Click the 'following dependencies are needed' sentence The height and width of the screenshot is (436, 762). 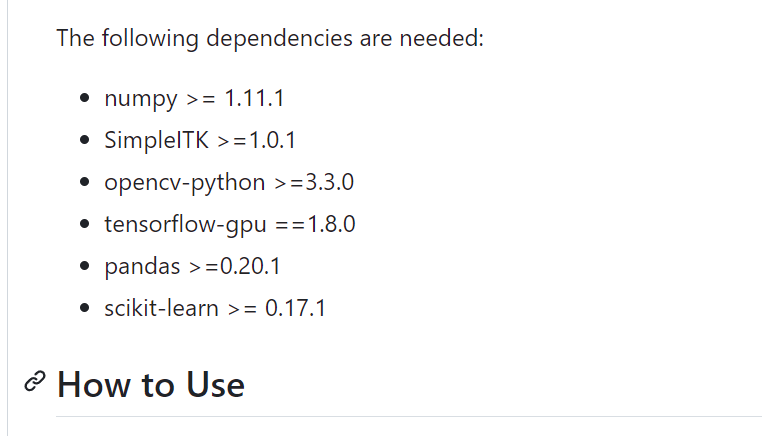pyautogui.click(x=270, y=38)
